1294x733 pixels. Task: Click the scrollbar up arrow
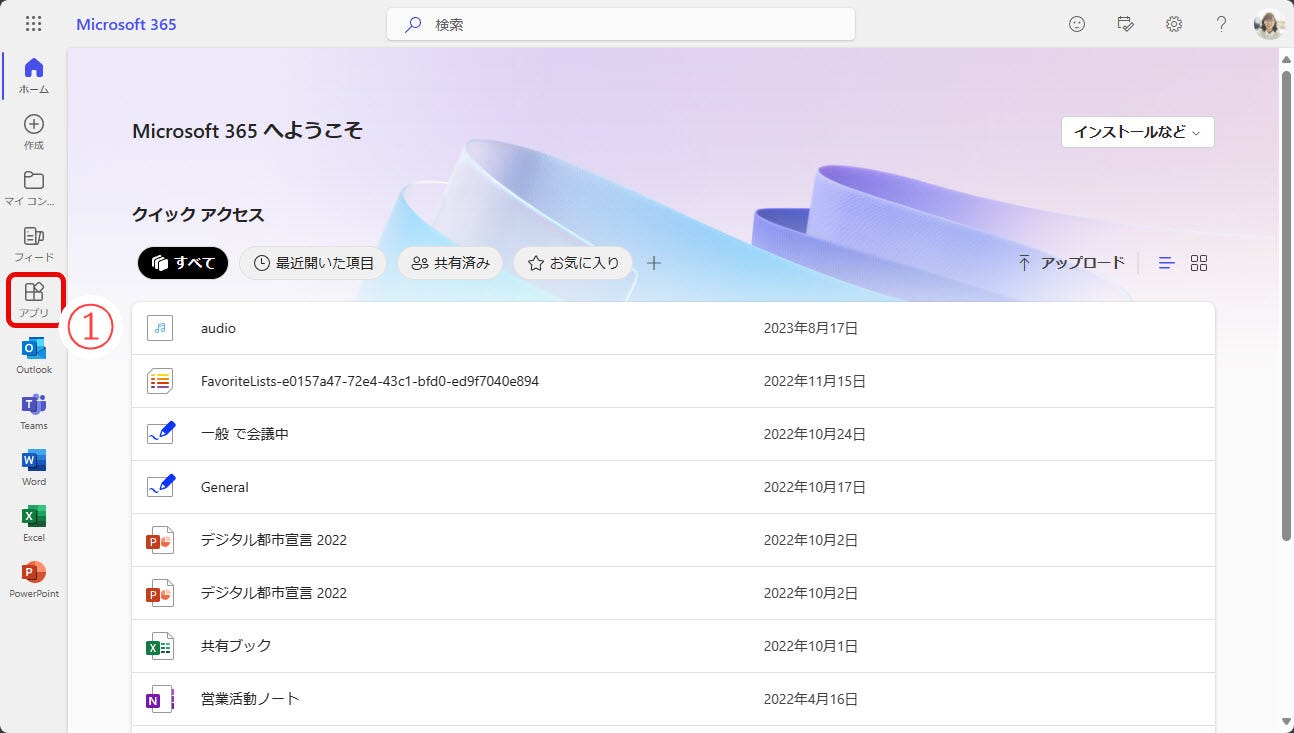[x=1285, y=58]
